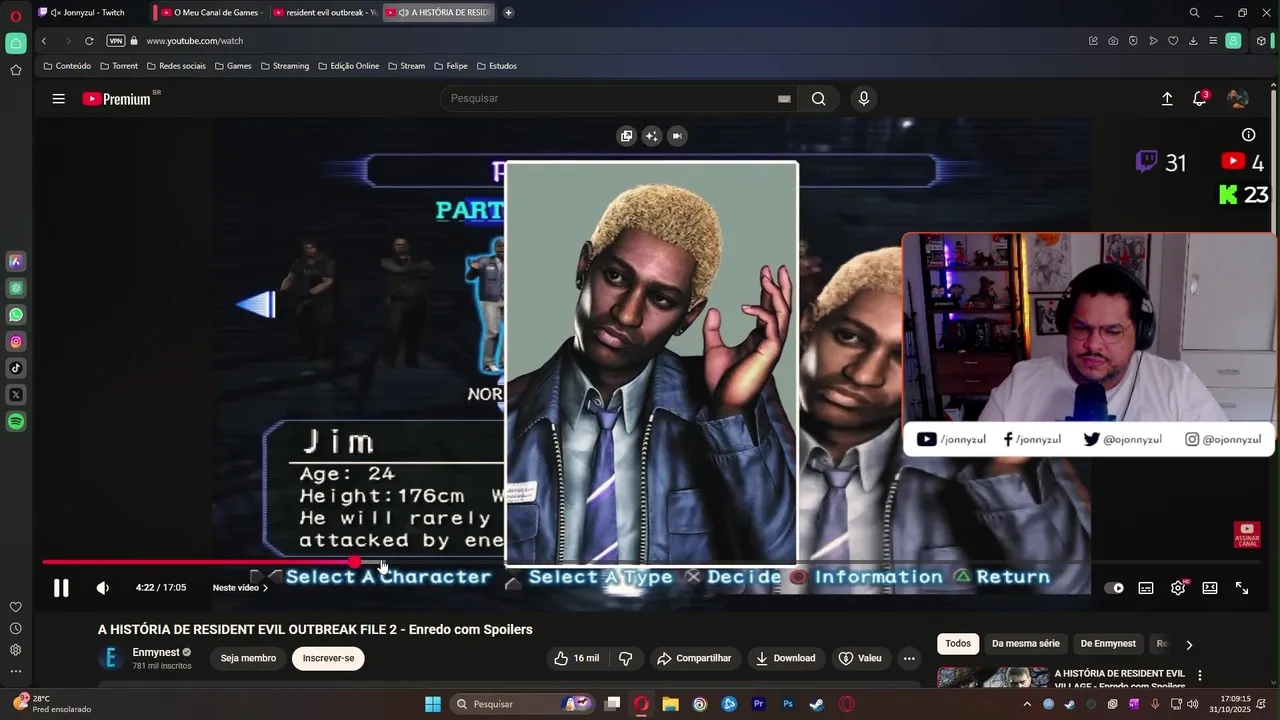Like the video with 16 mil likes
Screen dimensions: 1280x720
tap(576, 658)
